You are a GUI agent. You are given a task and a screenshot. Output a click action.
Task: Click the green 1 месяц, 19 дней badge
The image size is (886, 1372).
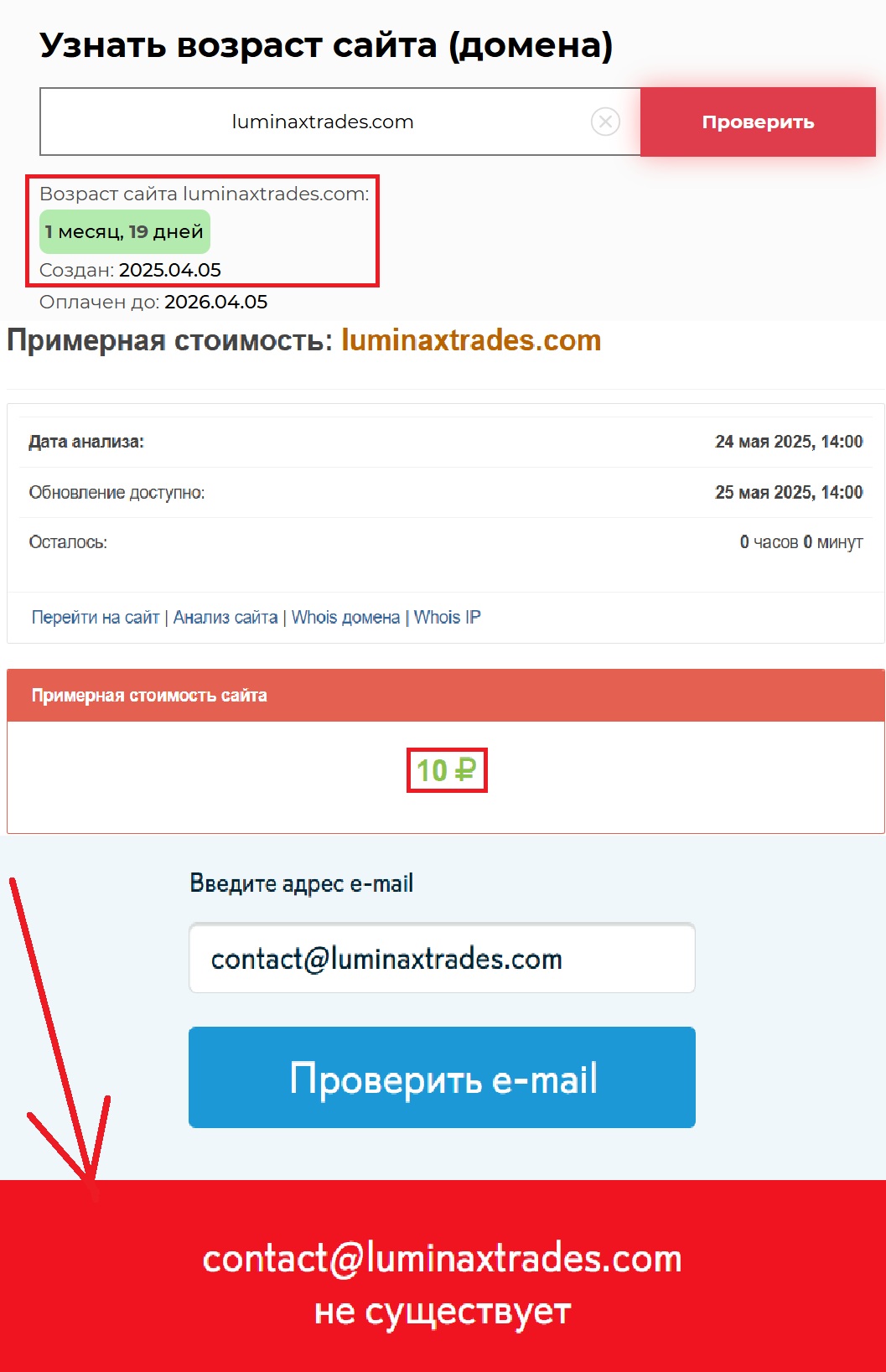(124, 232)
